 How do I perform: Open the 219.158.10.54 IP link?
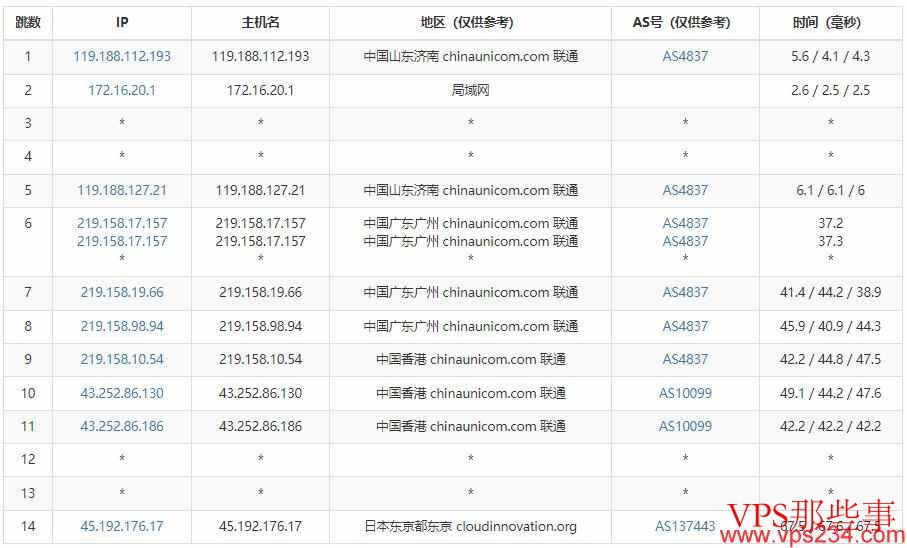(x=121, y=359)
